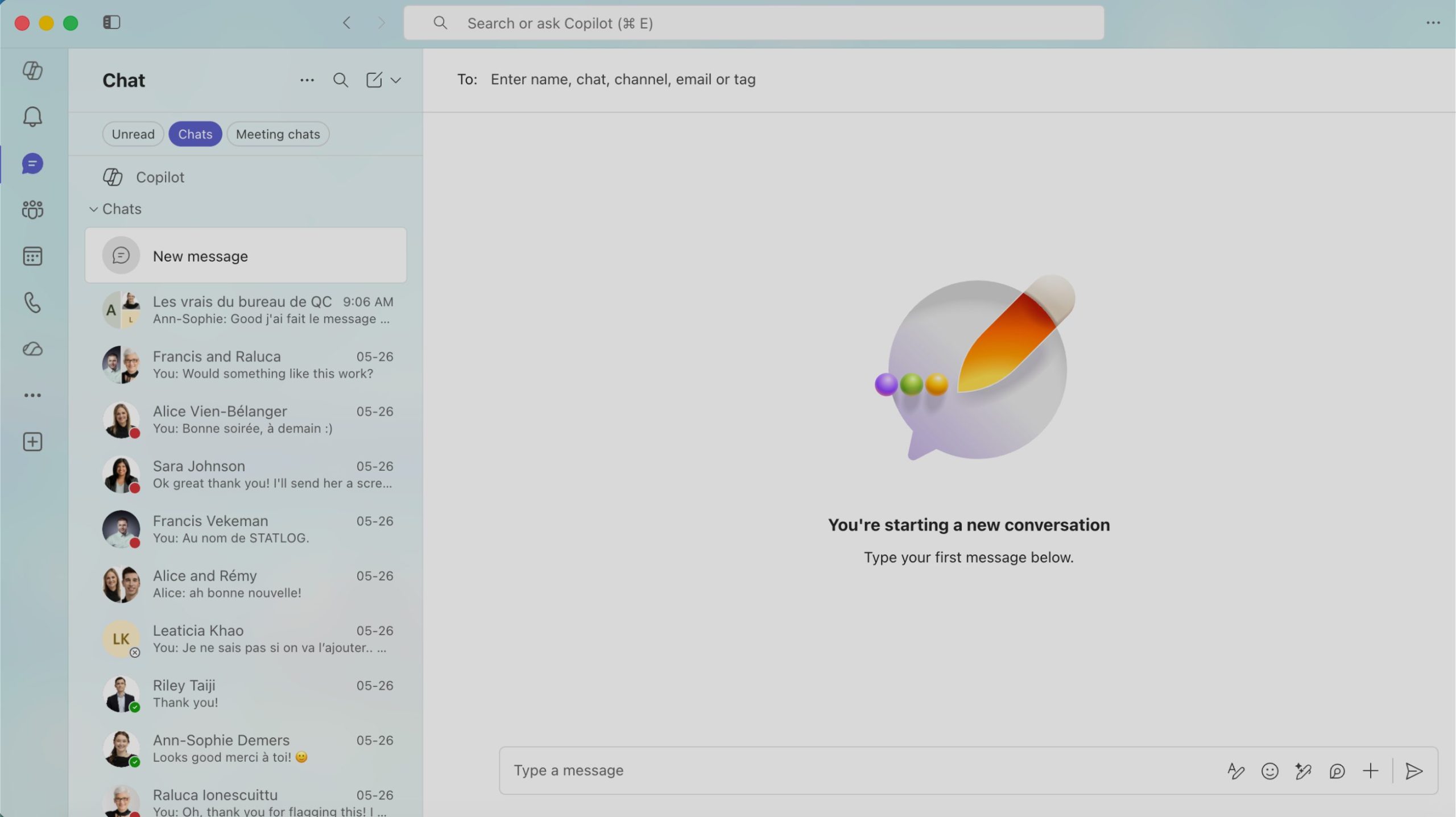This screenshot has width=1456, height=817.
Task: Open the Copilot chat entry
Action: point(246,177)
